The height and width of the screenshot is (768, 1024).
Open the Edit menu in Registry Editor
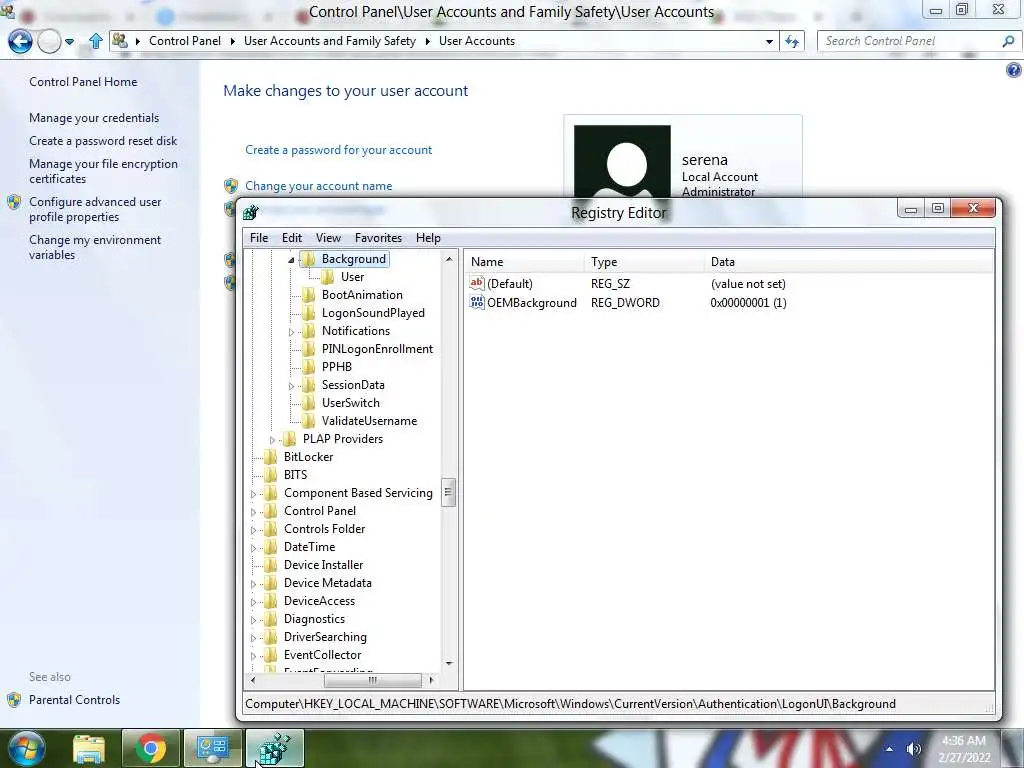point(291,238)
